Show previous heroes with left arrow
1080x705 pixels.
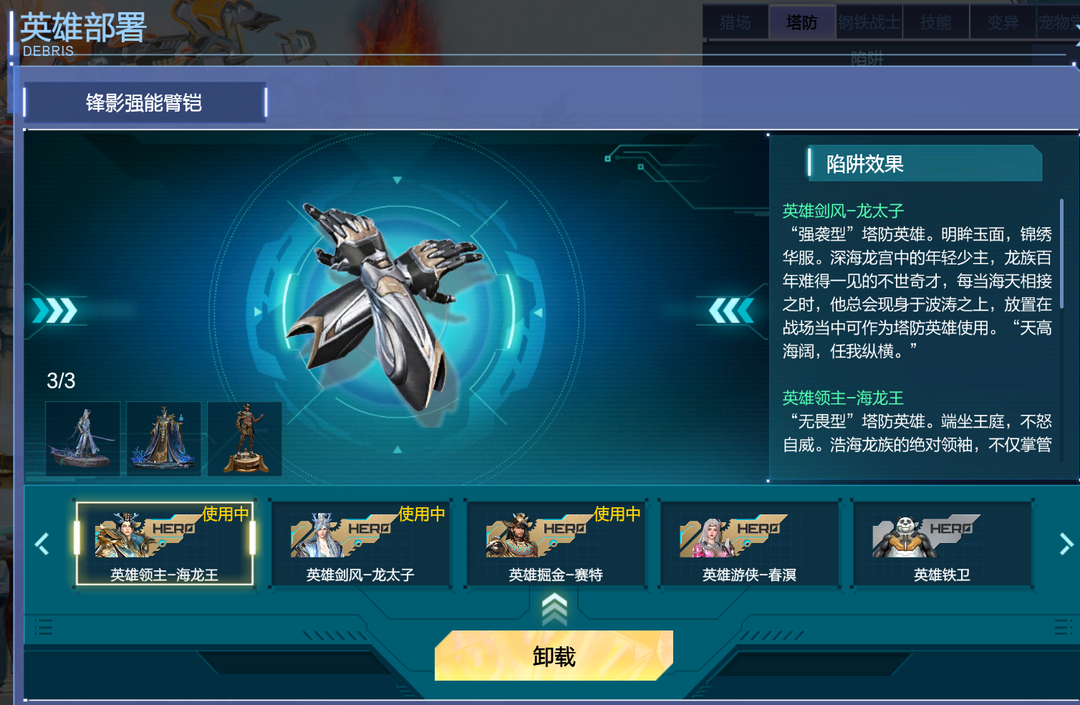tap(42, 544)
